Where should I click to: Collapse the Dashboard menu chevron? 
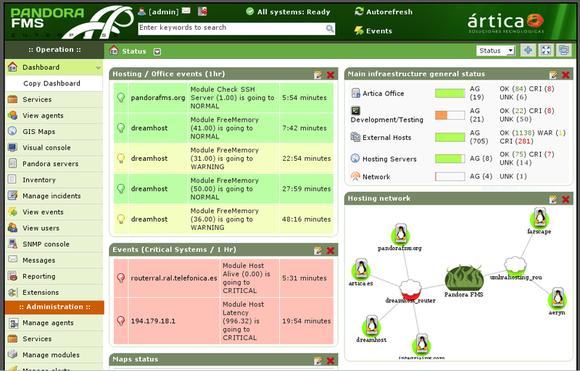tap(98, 68)
